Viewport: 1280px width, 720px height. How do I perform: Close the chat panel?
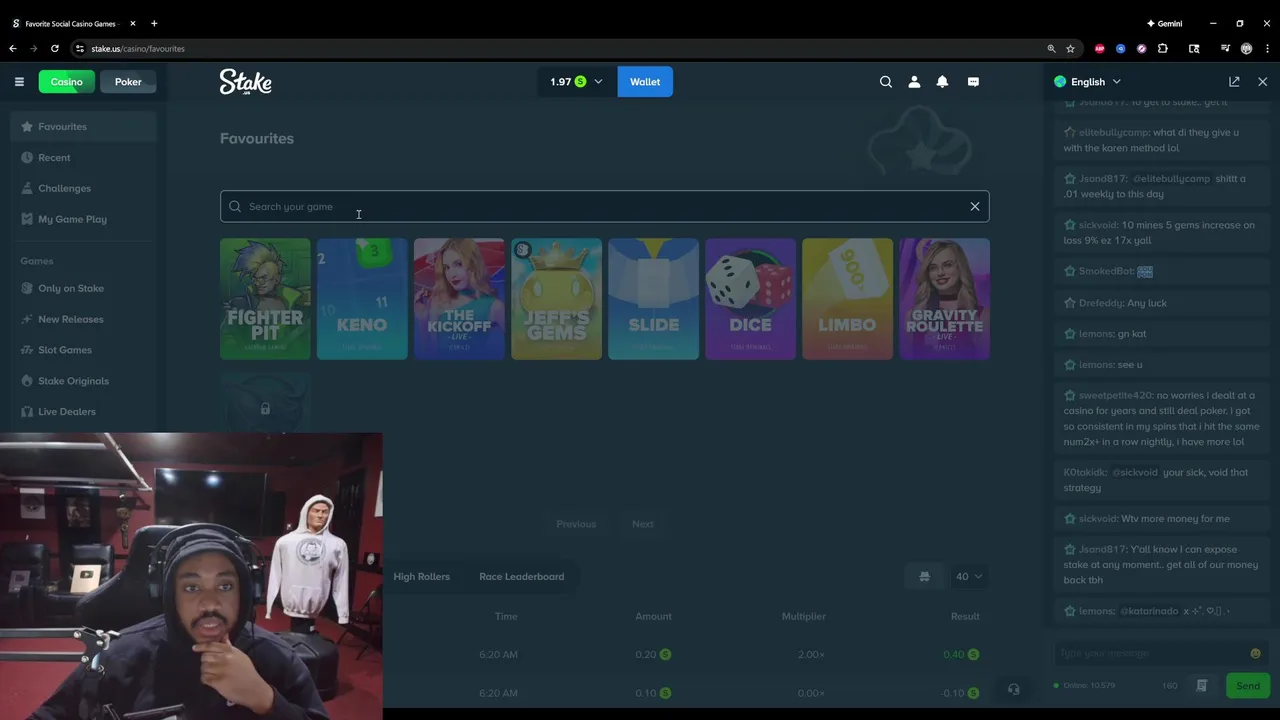(x=1262, y=82)
